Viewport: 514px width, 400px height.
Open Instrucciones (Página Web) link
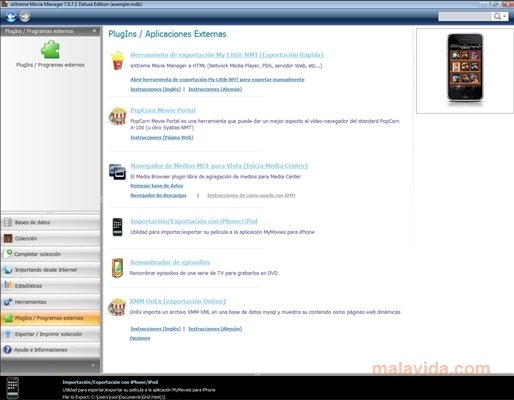(x=162, y=138)
